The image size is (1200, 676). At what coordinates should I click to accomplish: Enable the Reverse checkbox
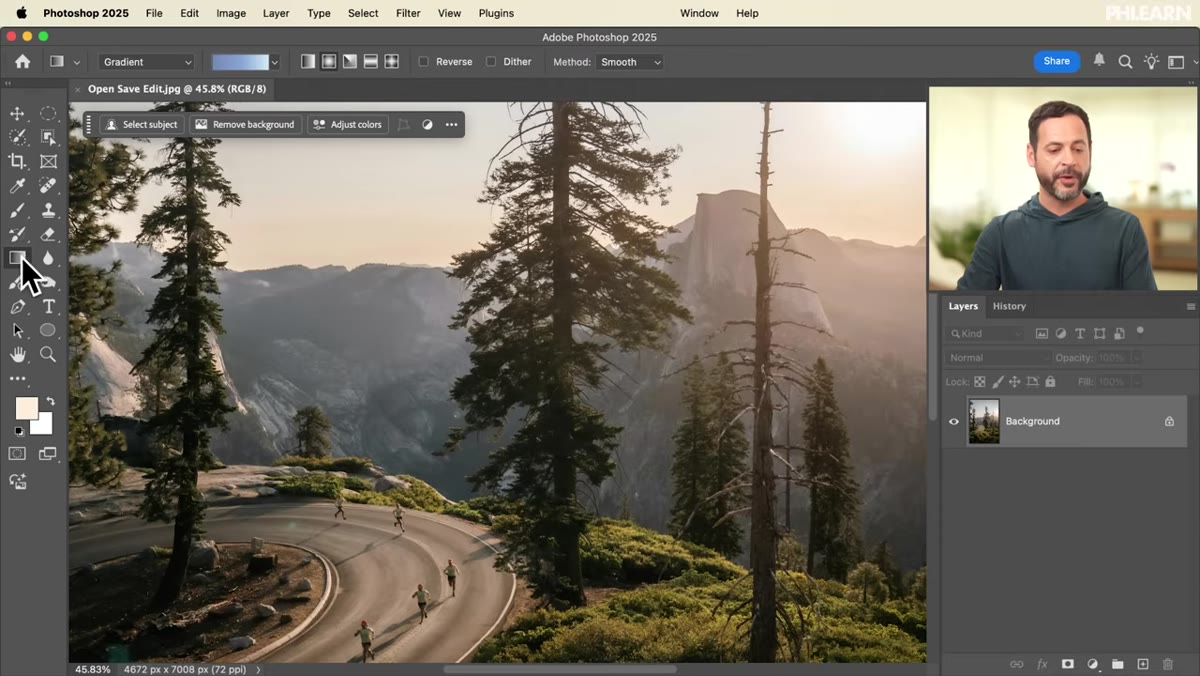point(423,62)
